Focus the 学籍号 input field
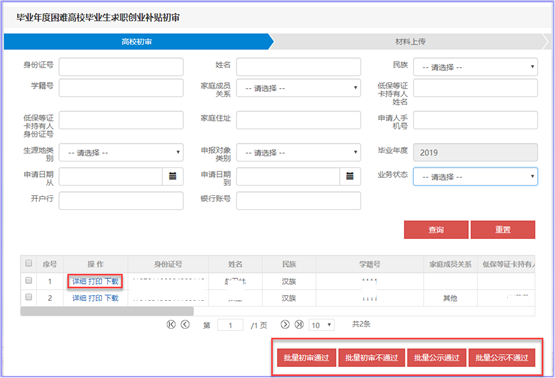 [121, 88]
